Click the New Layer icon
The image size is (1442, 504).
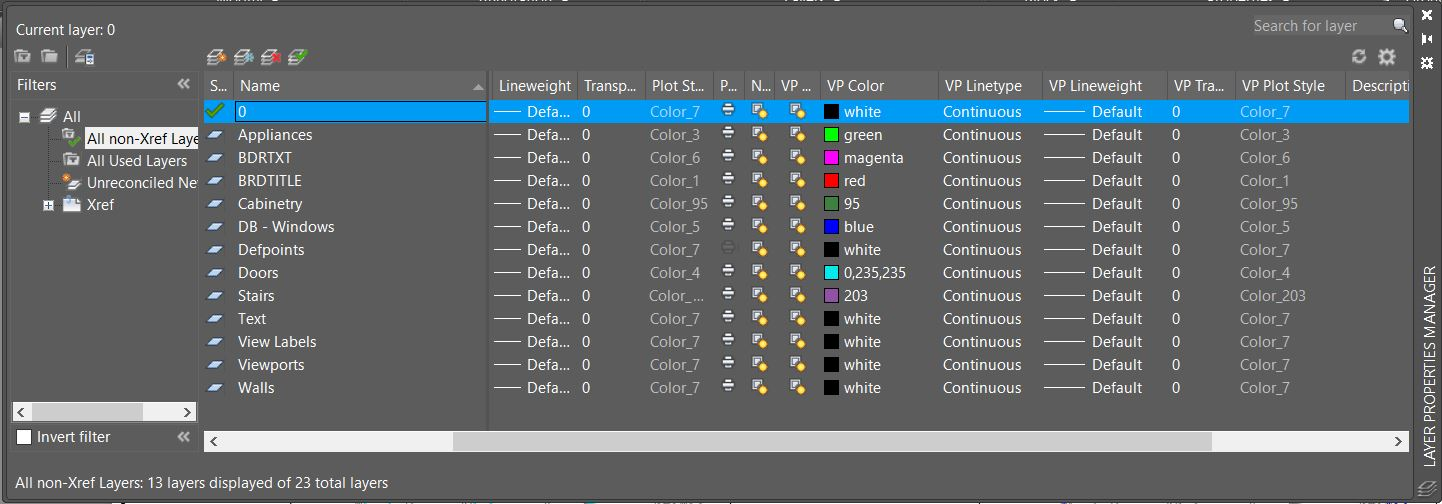(x=216, y=57)
